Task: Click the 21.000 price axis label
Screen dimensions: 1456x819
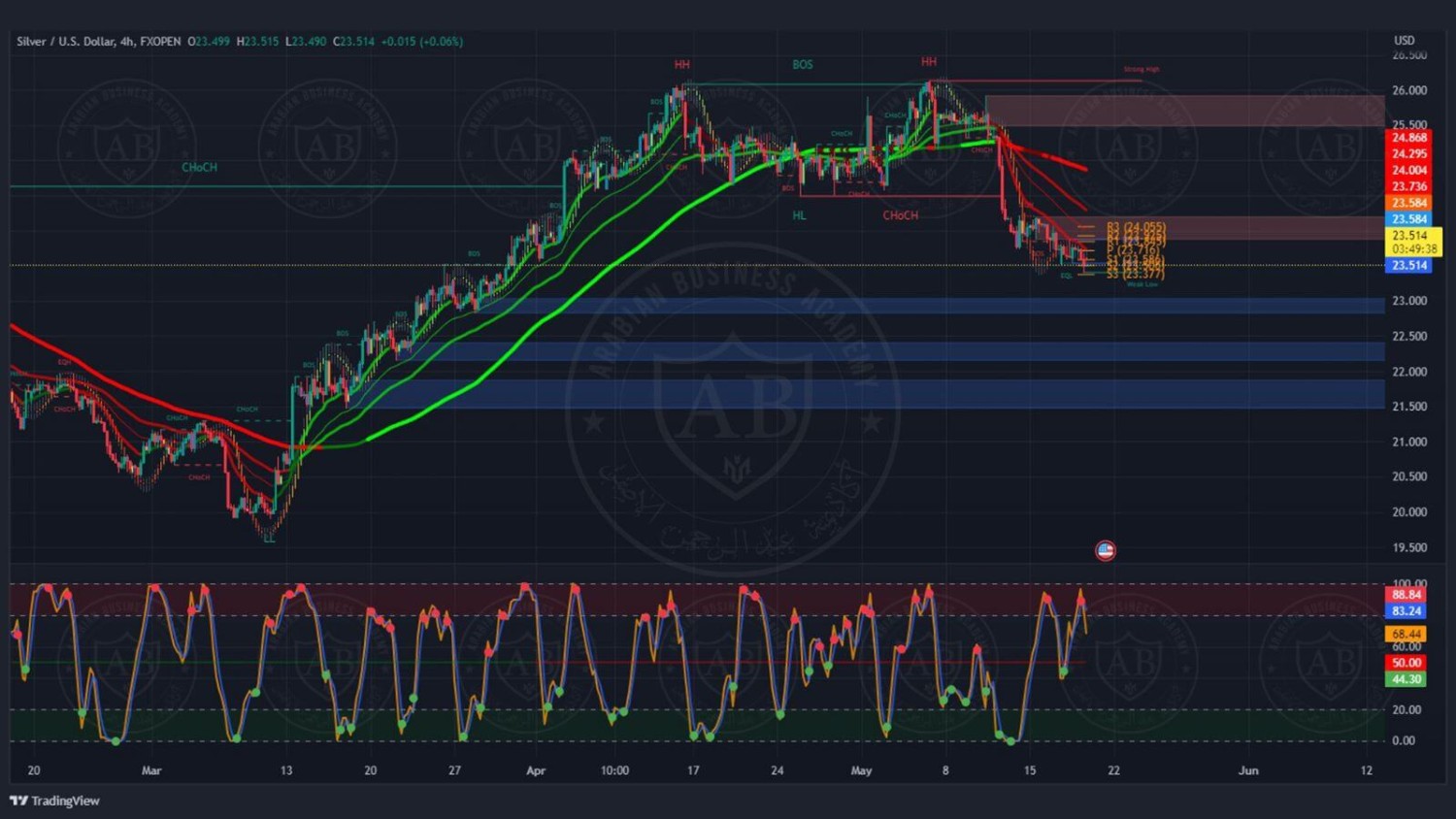Action: pos(1409,442)
